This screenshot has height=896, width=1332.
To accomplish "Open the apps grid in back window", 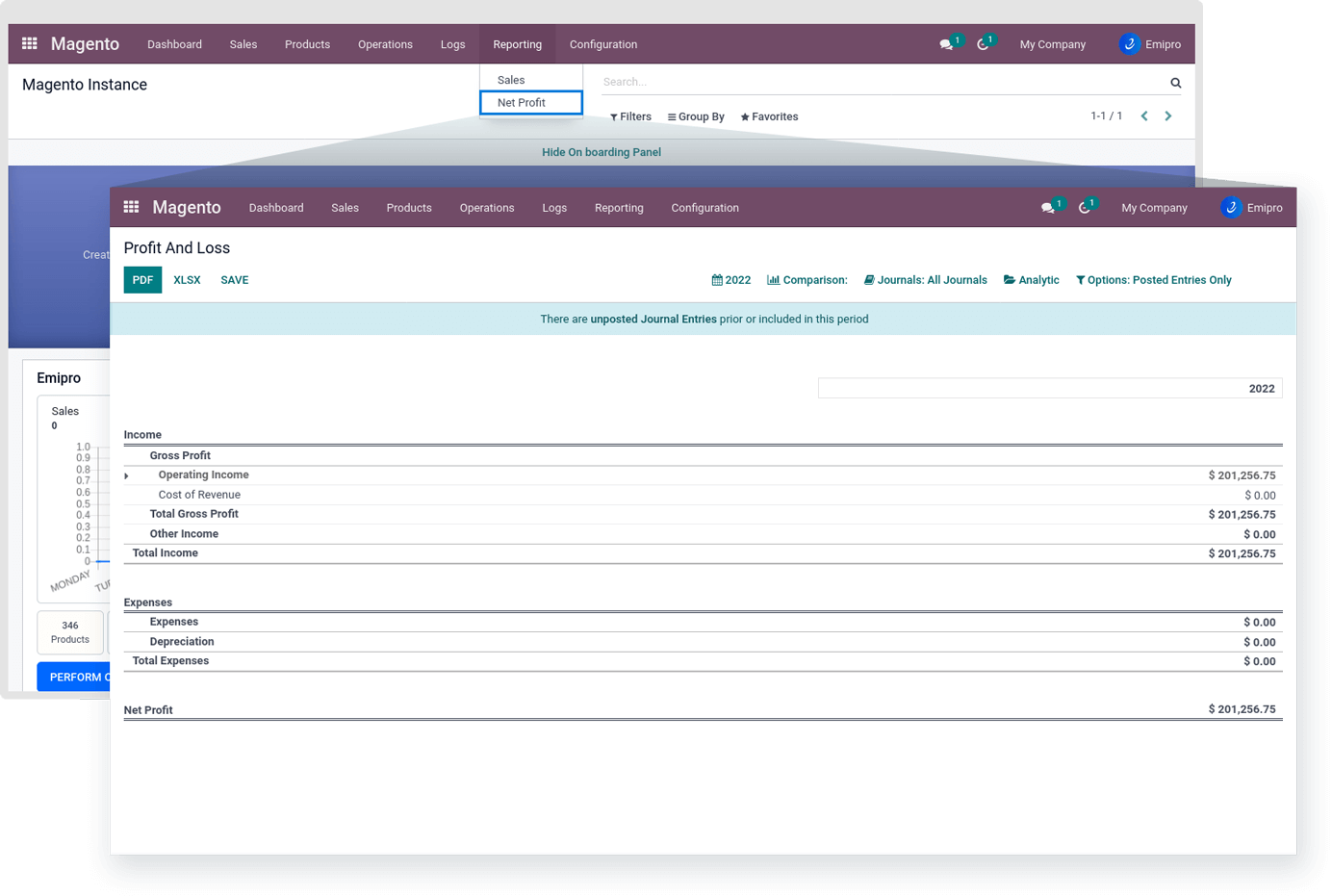I will pyautogui.click(x=30, y=43).
